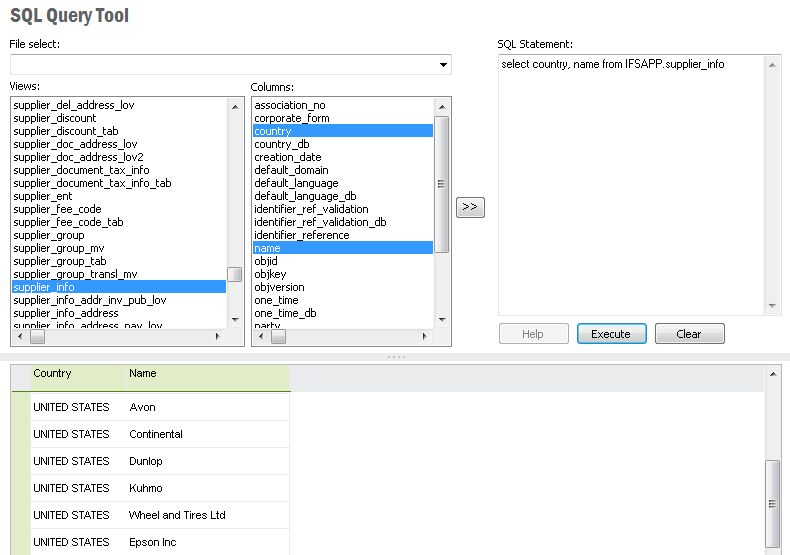Click inside the SQL Statement text area
This screenshot has height=555, width=790.
[630, 180]
